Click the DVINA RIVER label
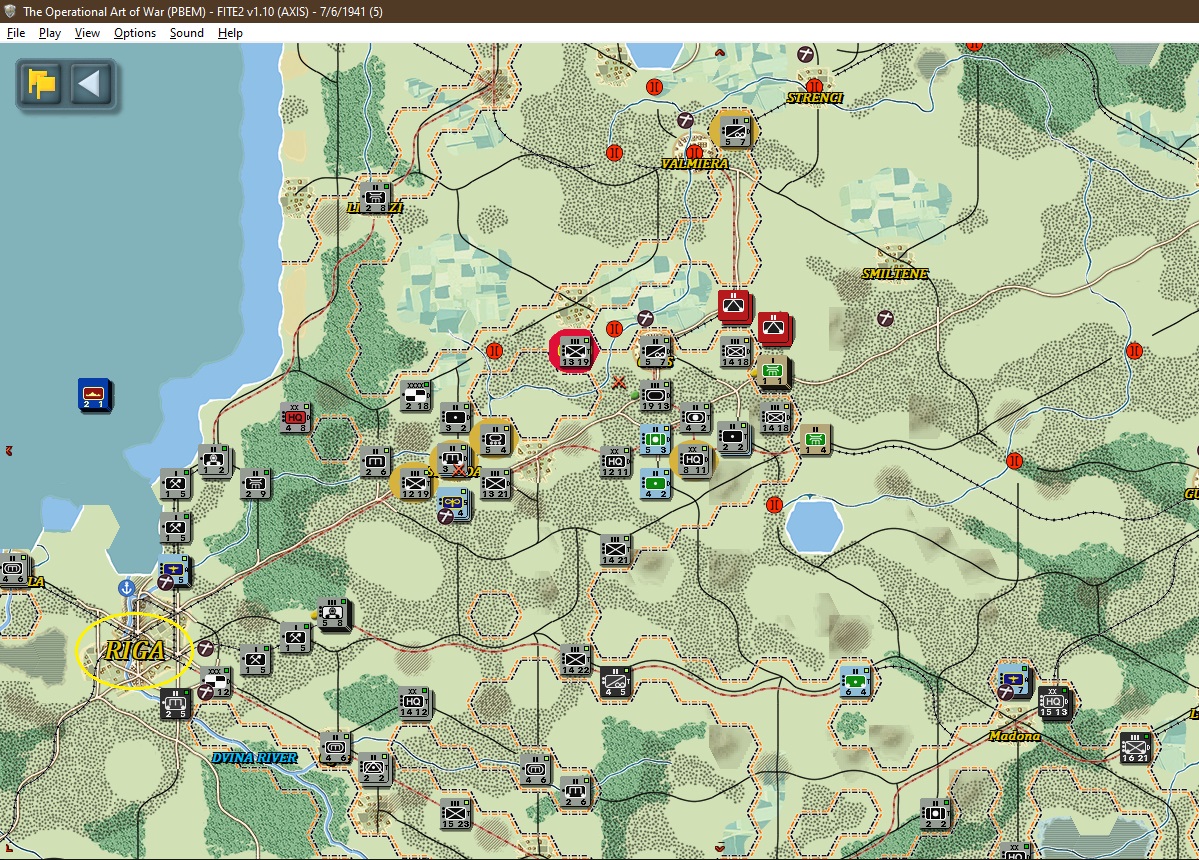The width and height of the screenshot is (1199, 860). (x=255, y=758)
